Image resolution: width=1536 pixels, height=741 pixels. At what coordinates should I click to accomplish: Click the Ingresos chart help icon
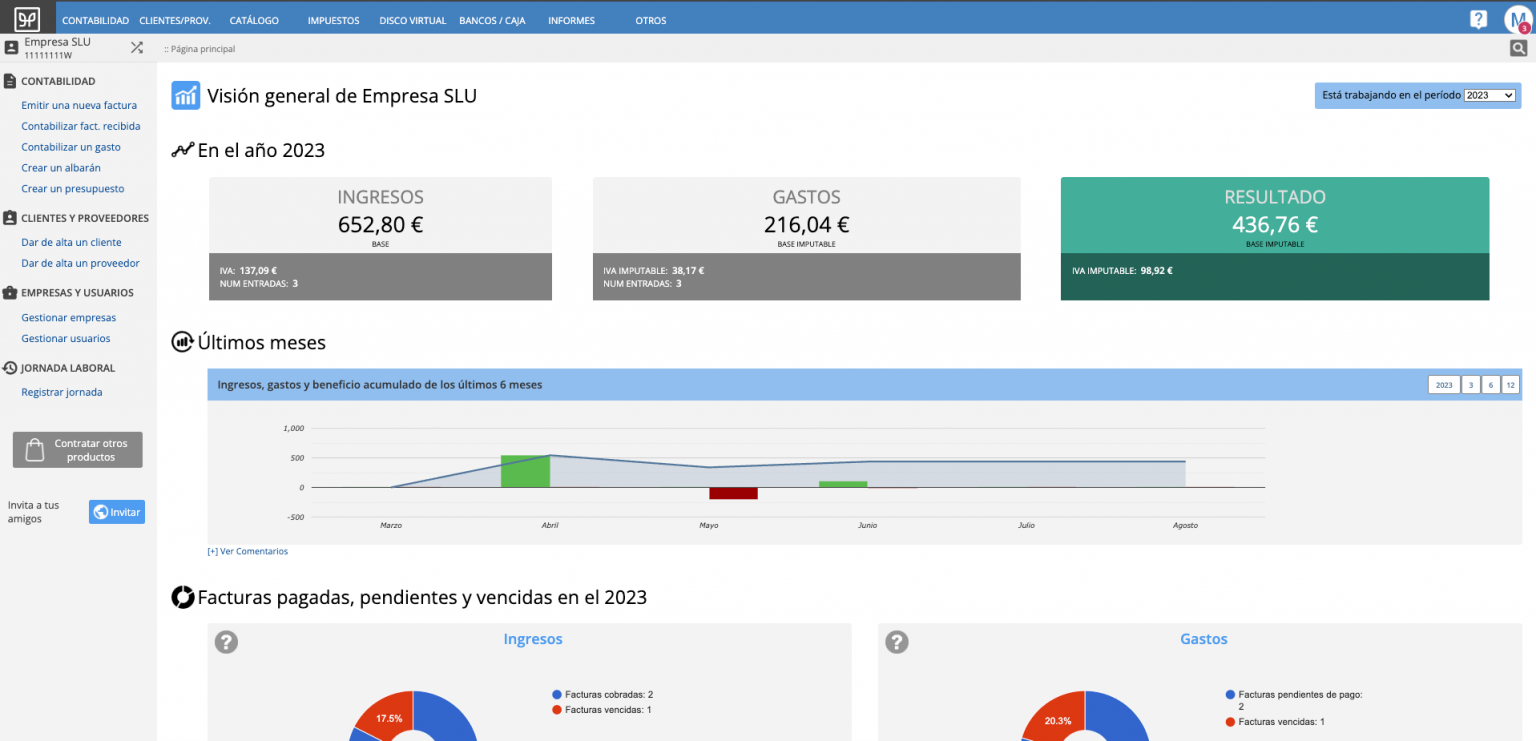226,642
